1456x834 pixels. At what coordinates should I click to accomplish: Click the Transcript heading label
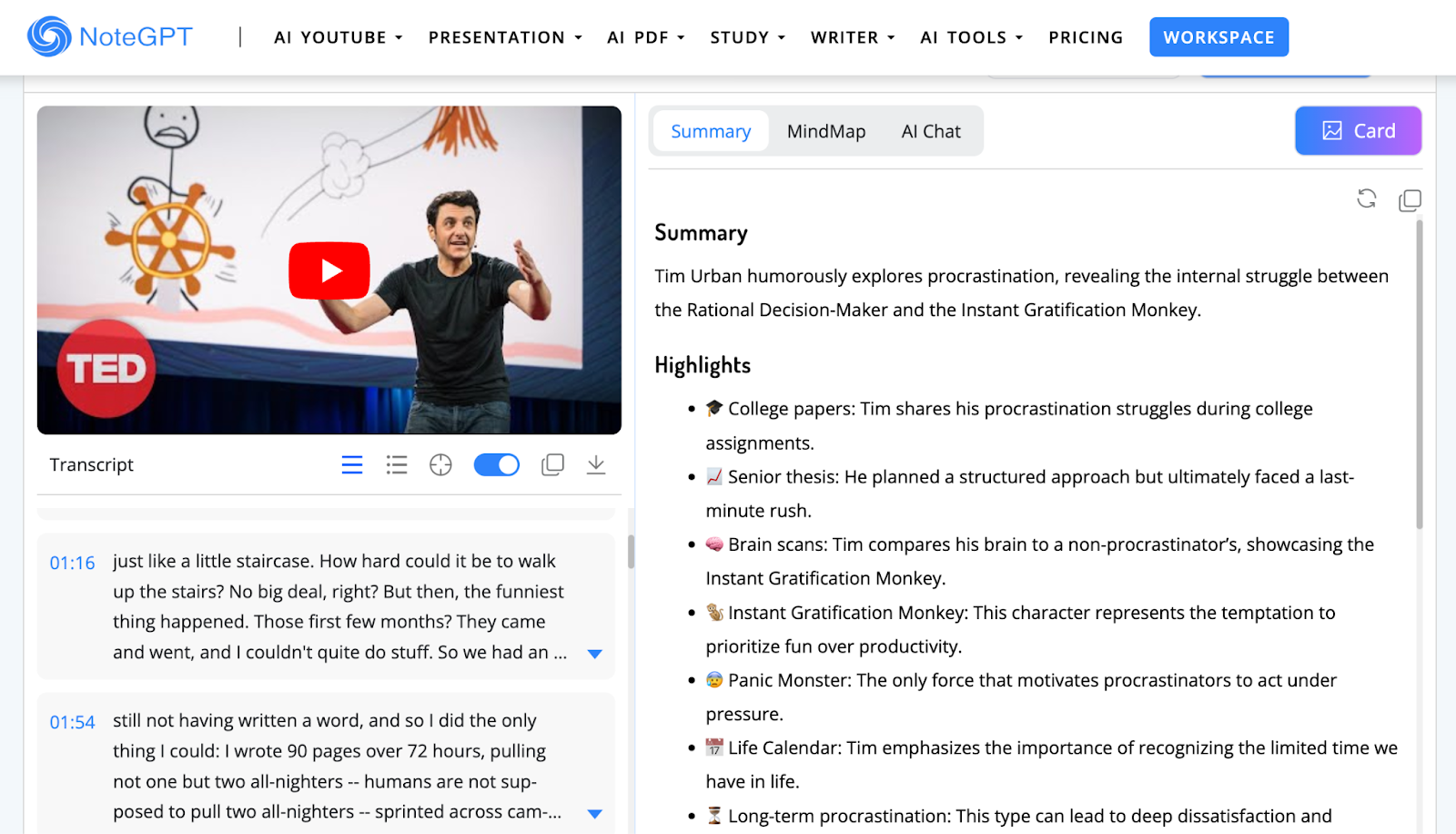(91, 465)
